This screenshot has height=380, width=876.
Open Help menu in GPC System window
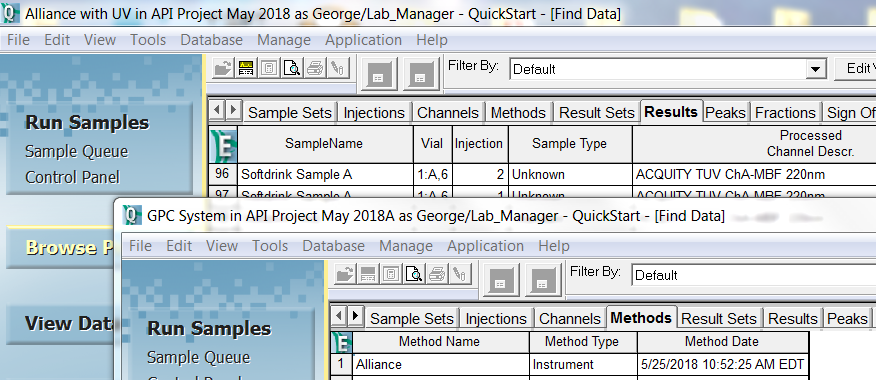tap(554, 245)
